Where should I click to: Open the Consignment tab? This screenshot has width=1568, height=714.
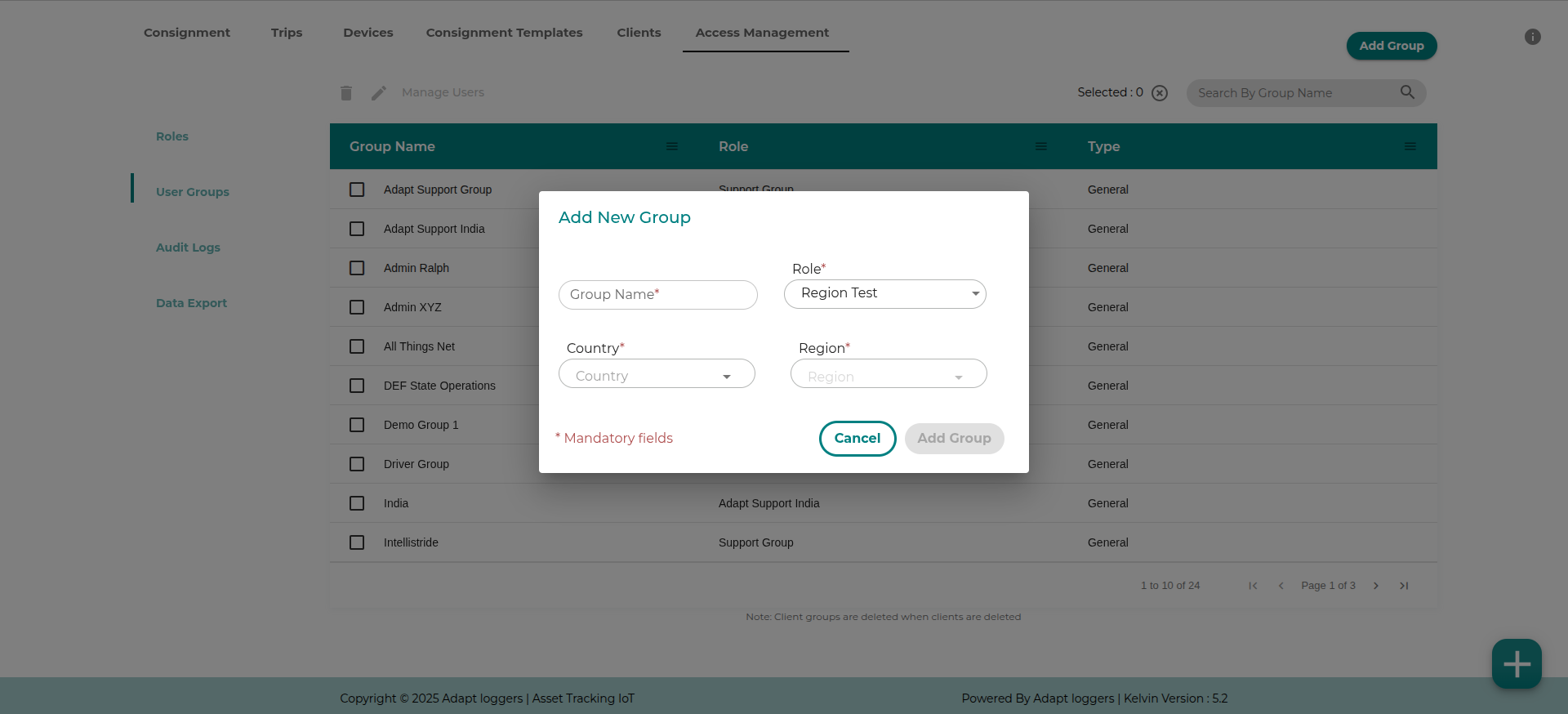coord(187,33)
